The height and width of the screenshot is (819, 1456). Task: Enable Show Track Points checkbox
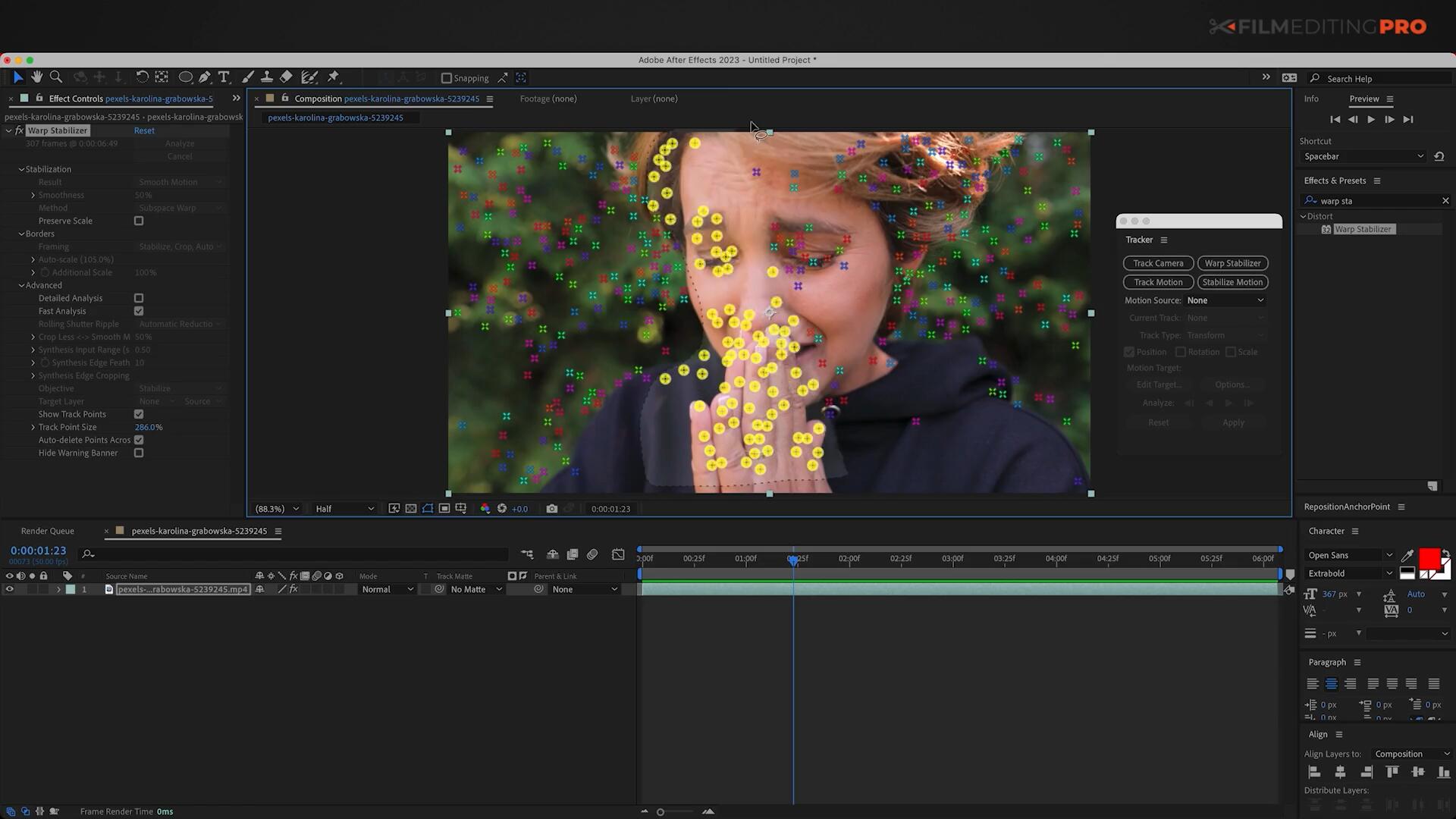[139, 414]
